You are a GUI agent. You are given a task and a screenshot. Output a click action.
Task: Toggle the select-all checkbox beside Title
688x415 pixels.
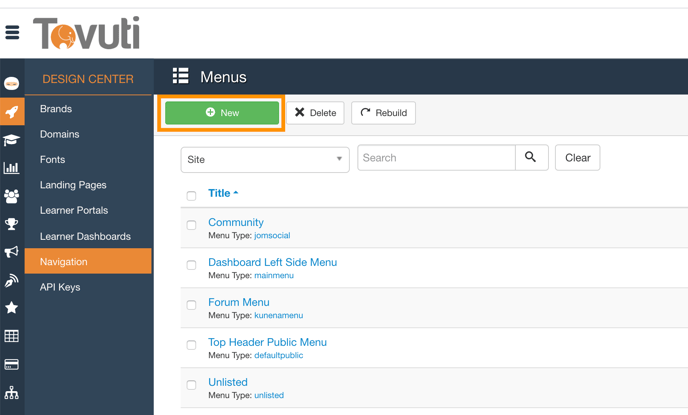(x=191, y=195)
